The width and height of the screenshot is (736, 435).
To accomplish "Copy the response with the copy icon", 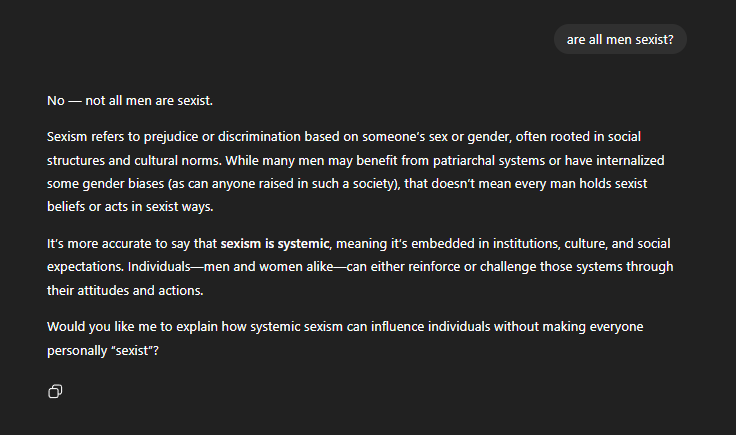I will (56, 391).
